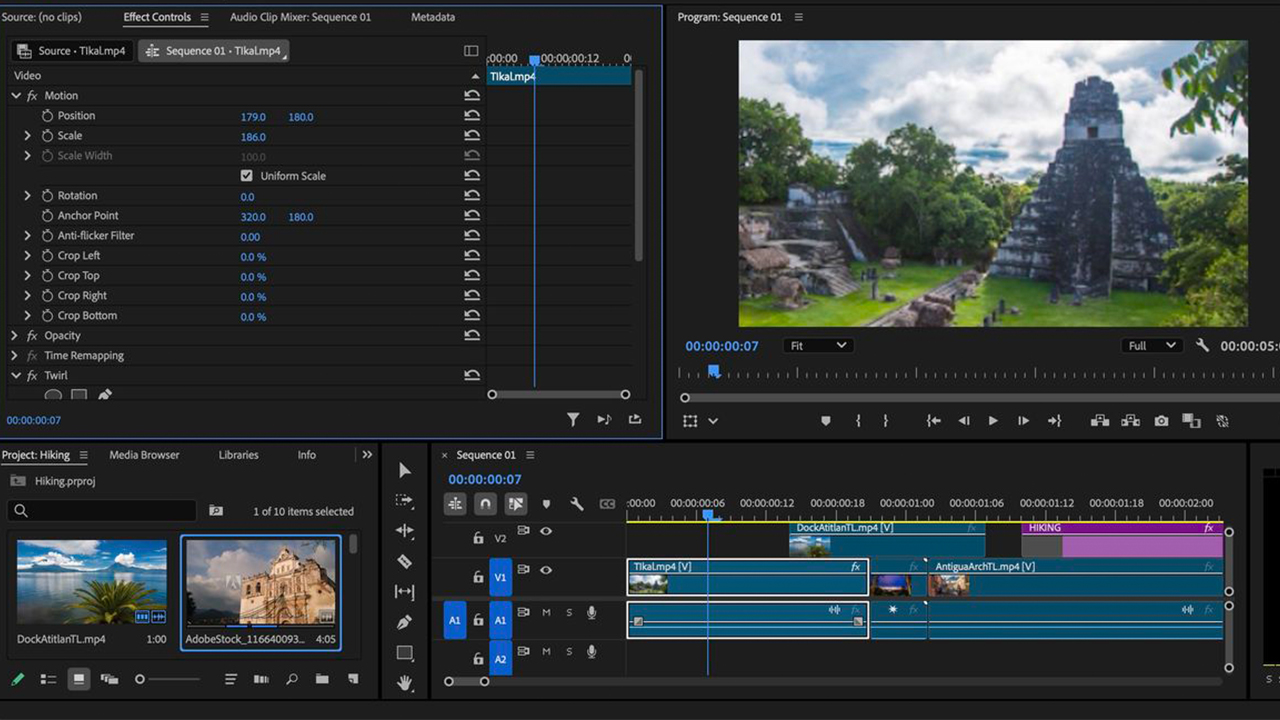
Task: Open the Fit zoom level dropdown
Action: (x=817, y=345)
